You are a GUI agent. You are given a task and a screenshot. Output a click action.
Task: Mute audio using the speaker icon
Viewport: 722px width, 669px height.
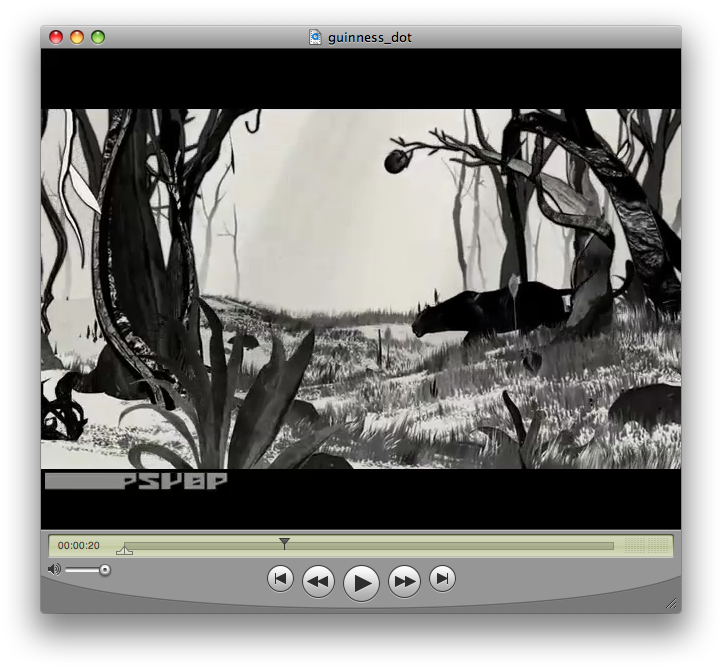[54, 570]
